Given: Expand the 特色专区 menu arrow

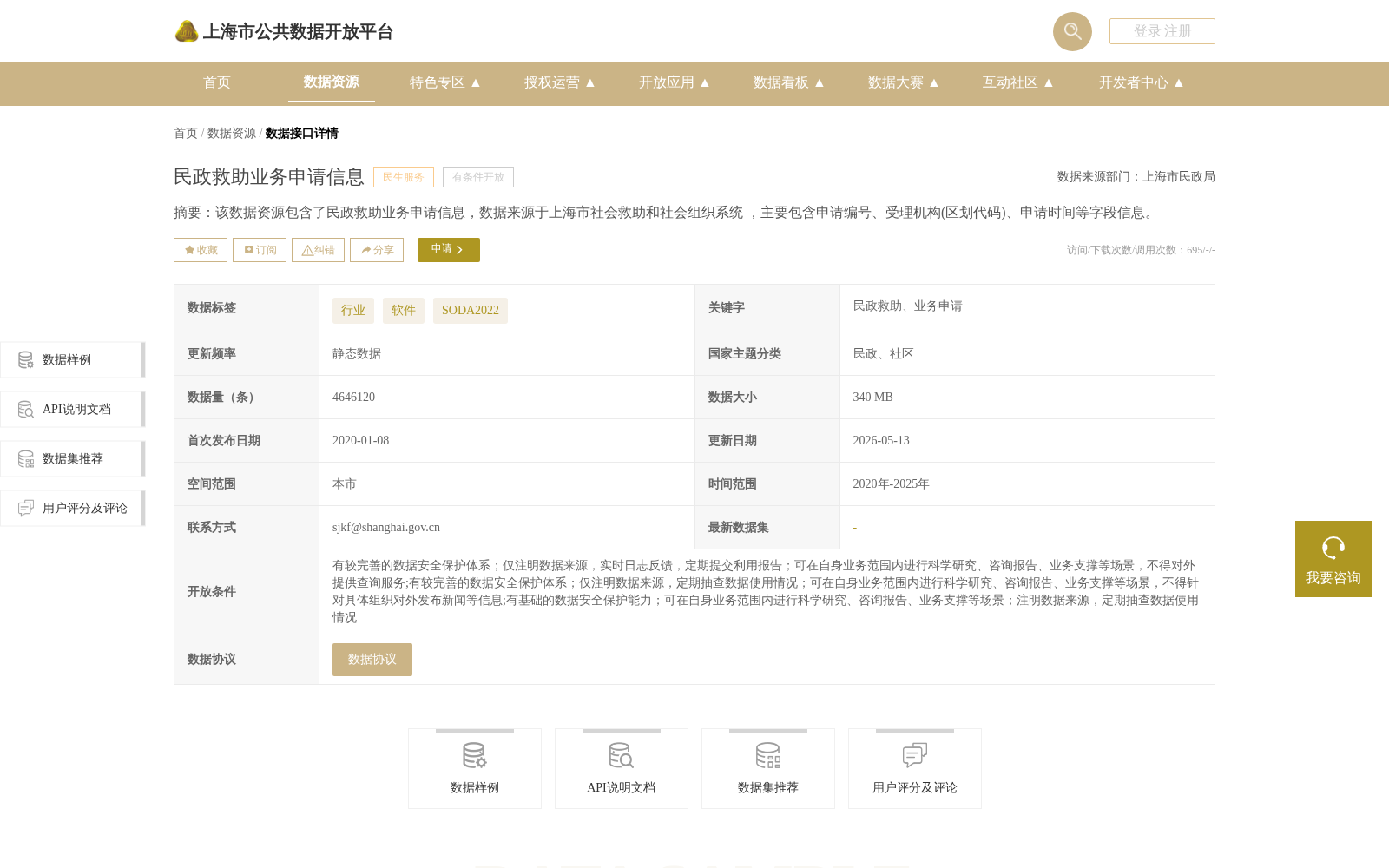Looking at the screenshot, I should [x=476, y=82].
